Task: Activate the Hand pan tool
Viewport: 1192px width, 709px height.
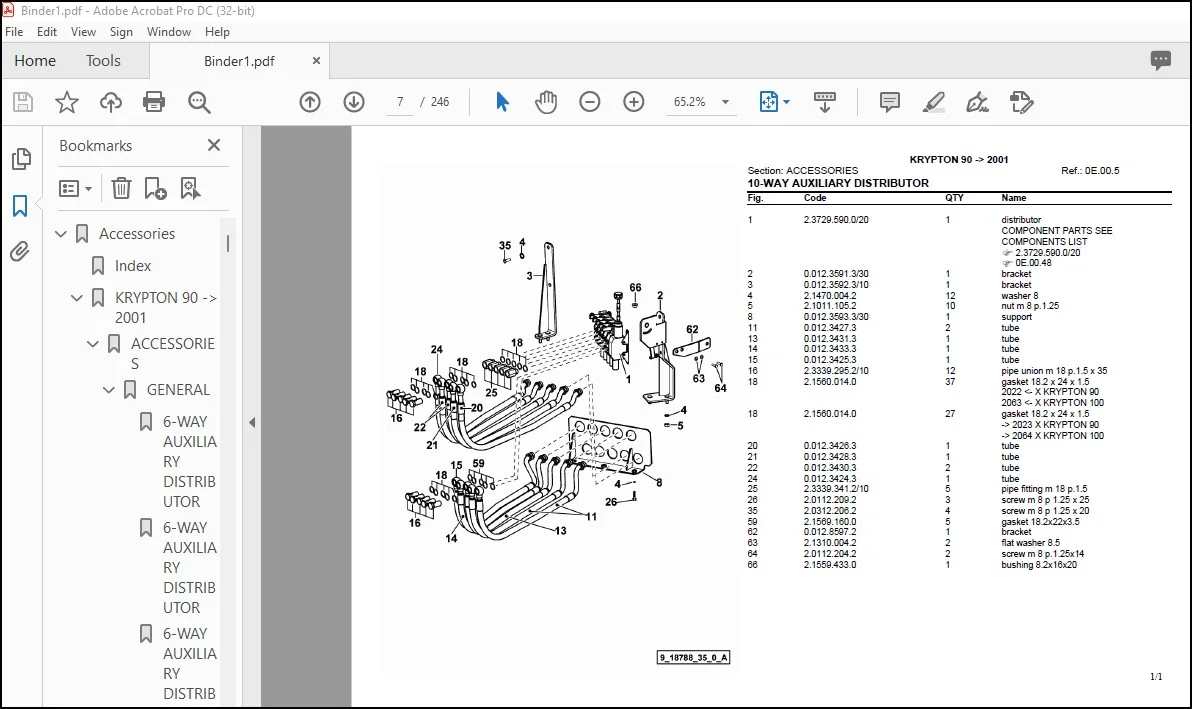Action: pos(546,102)
